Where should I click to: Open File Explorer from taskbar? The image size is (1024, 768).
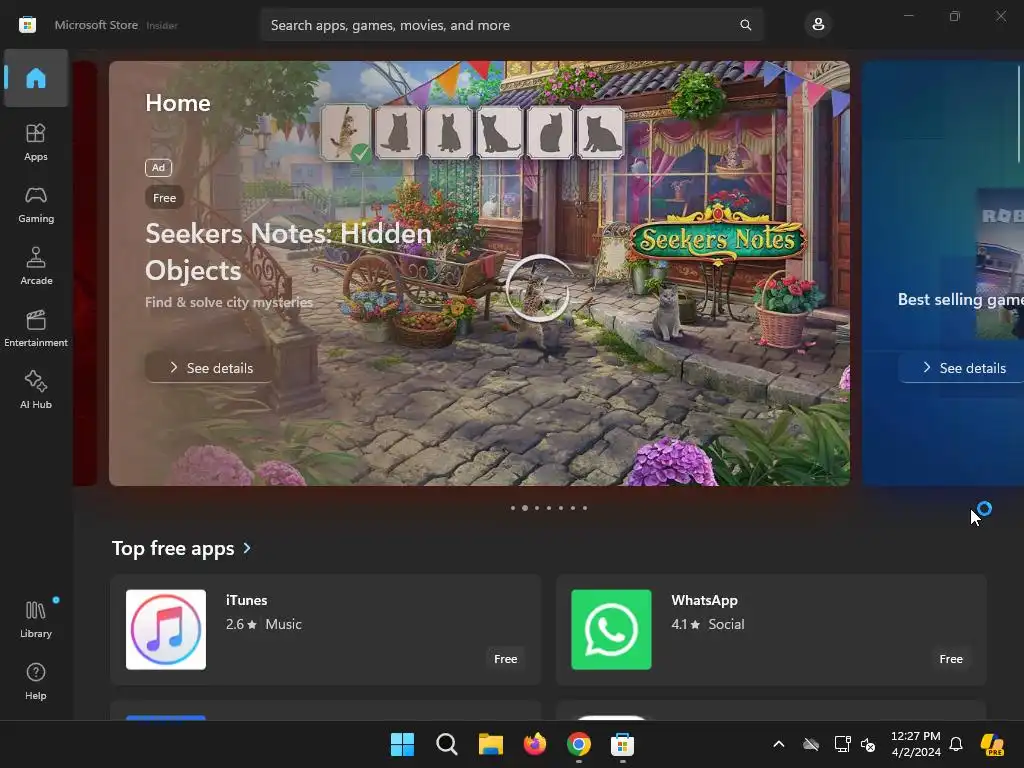(490, 744)
